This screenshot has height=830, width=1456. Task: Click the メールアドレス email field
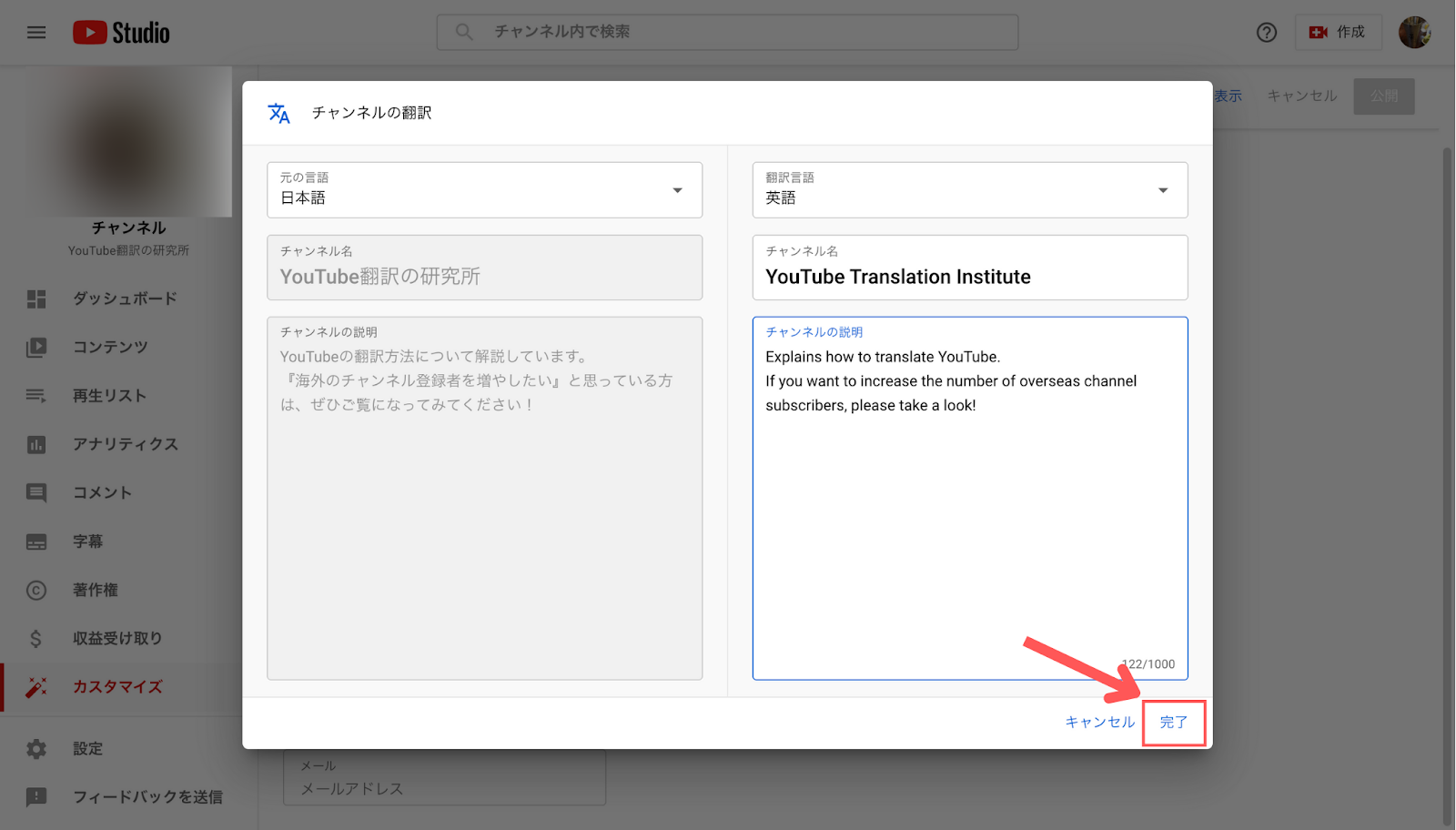[444, 778]
